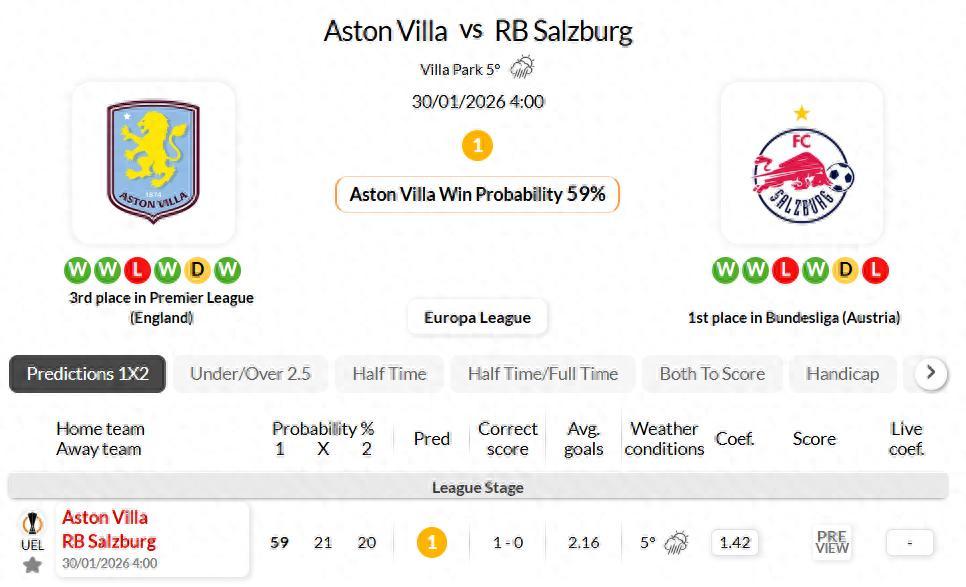The image size is (966, 587).
Task: Click the 1.42 coefficient button
Action: click(x=734, y=543)
